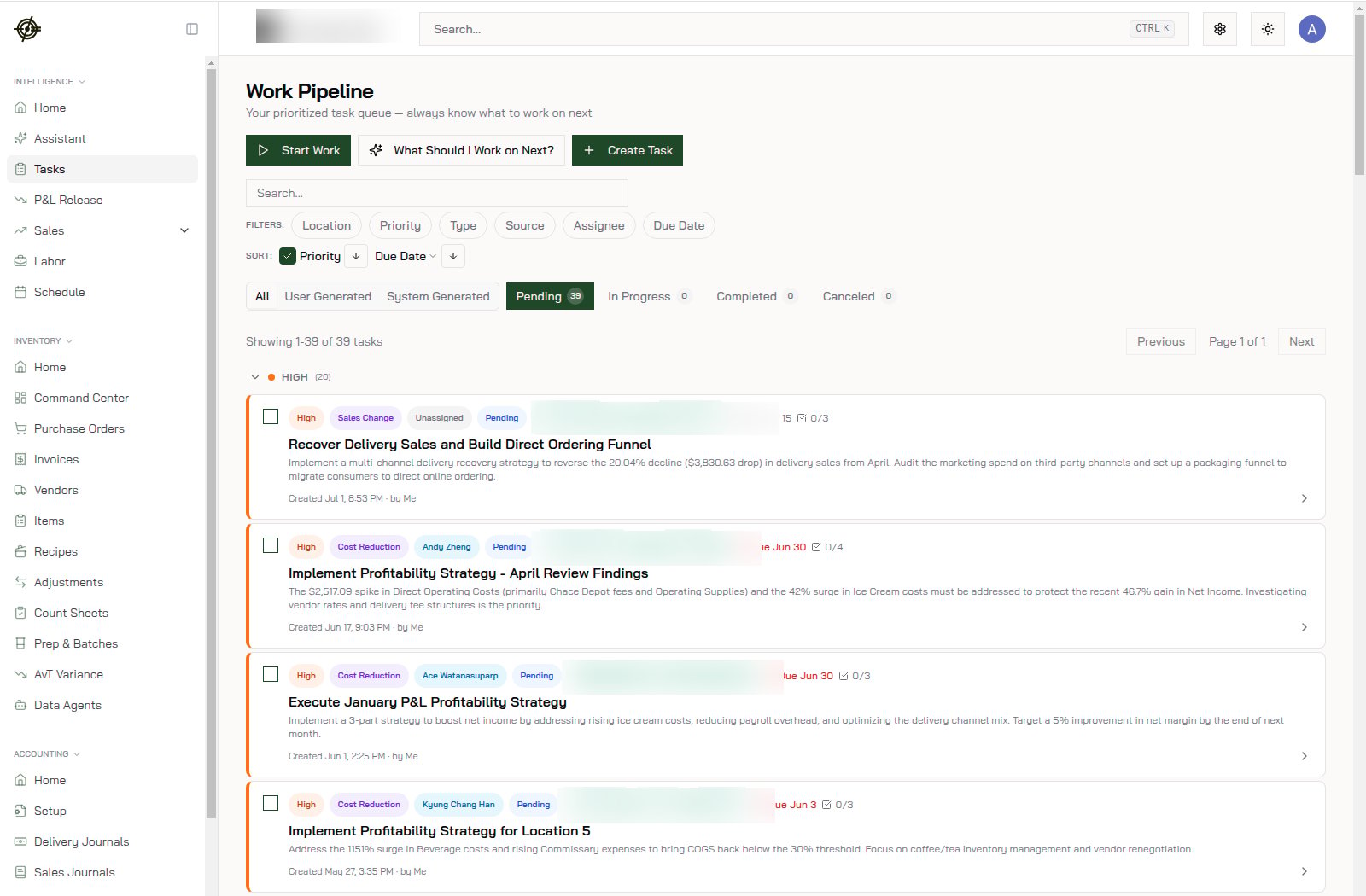Image resolution: width=1366 pixels, height=896 pixels.
Task: Open user avatar A menu
Action: pyautogui.click(x=1312, y=29)
